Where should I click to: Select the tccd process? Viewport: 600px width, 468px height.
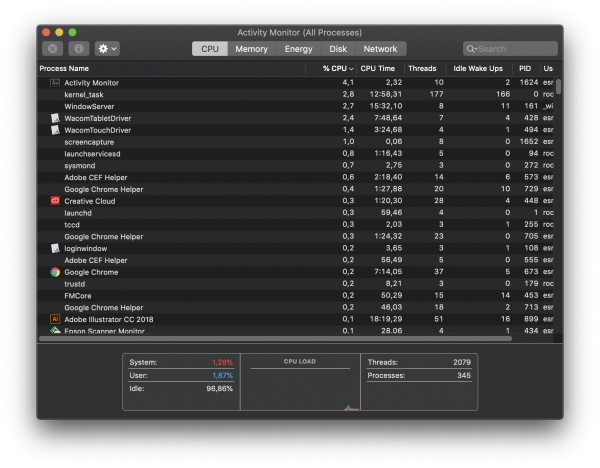pyautogui.click(x=295, y=225)
